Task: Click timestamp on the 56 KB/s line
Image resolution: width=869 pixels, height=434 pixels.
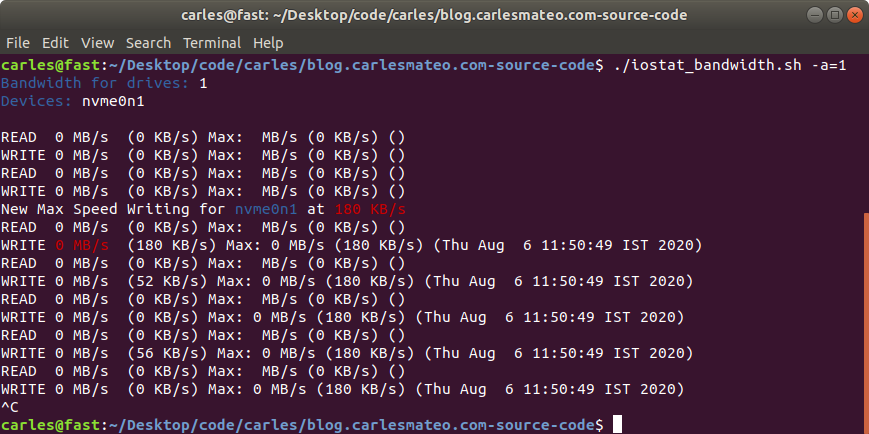Action: tap(559, 353)
